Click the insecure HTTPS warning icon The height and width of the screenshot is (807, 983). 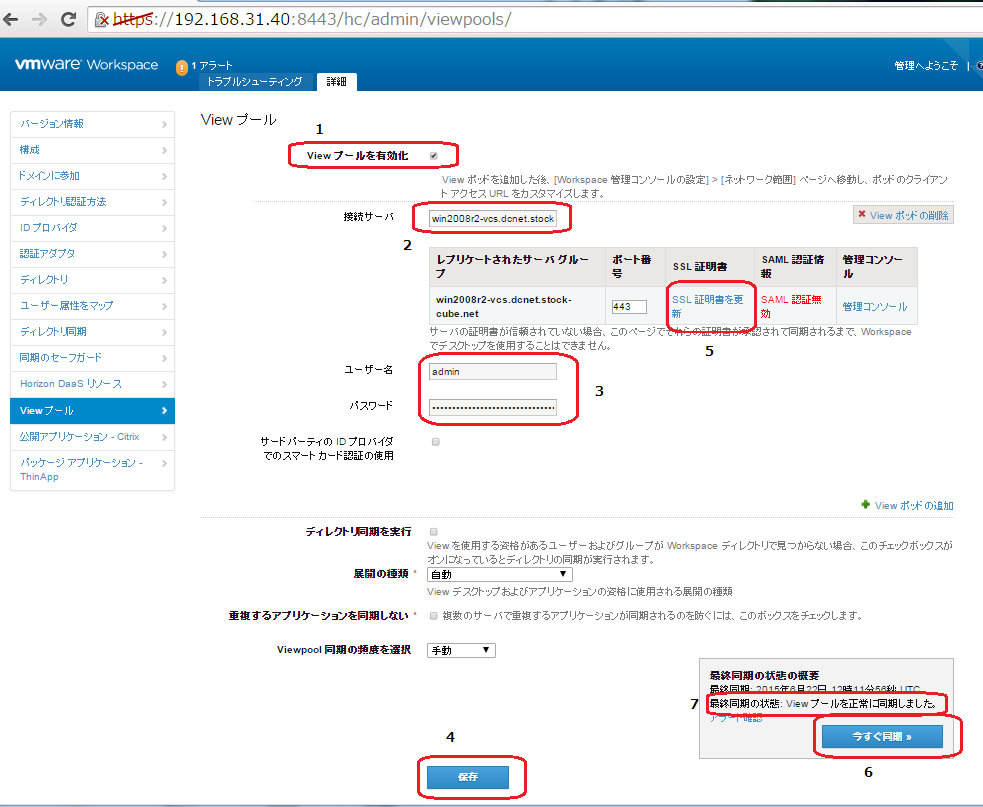[103, 20]
